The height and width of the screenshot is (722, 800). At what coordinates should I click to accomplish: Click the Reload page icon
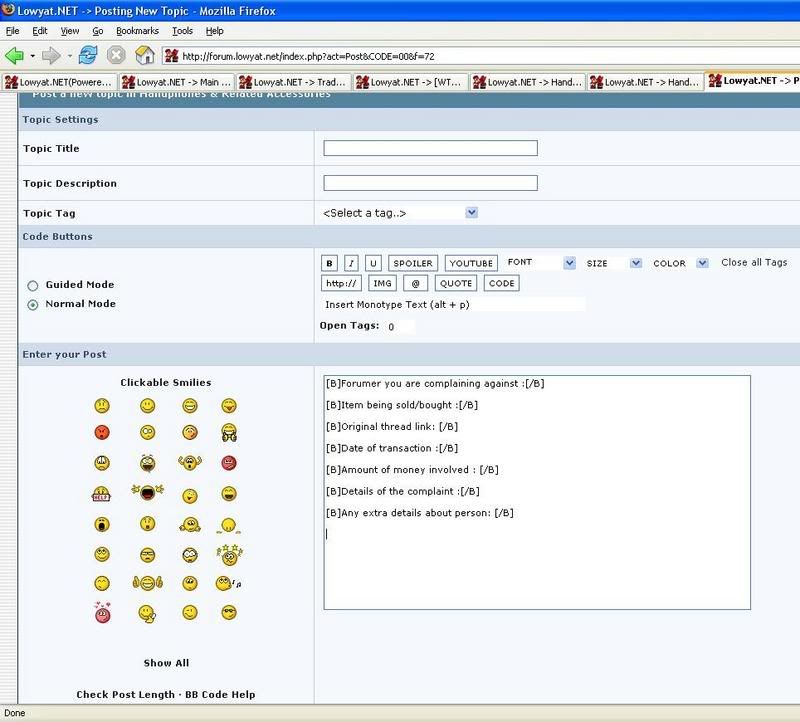(89, 55)
